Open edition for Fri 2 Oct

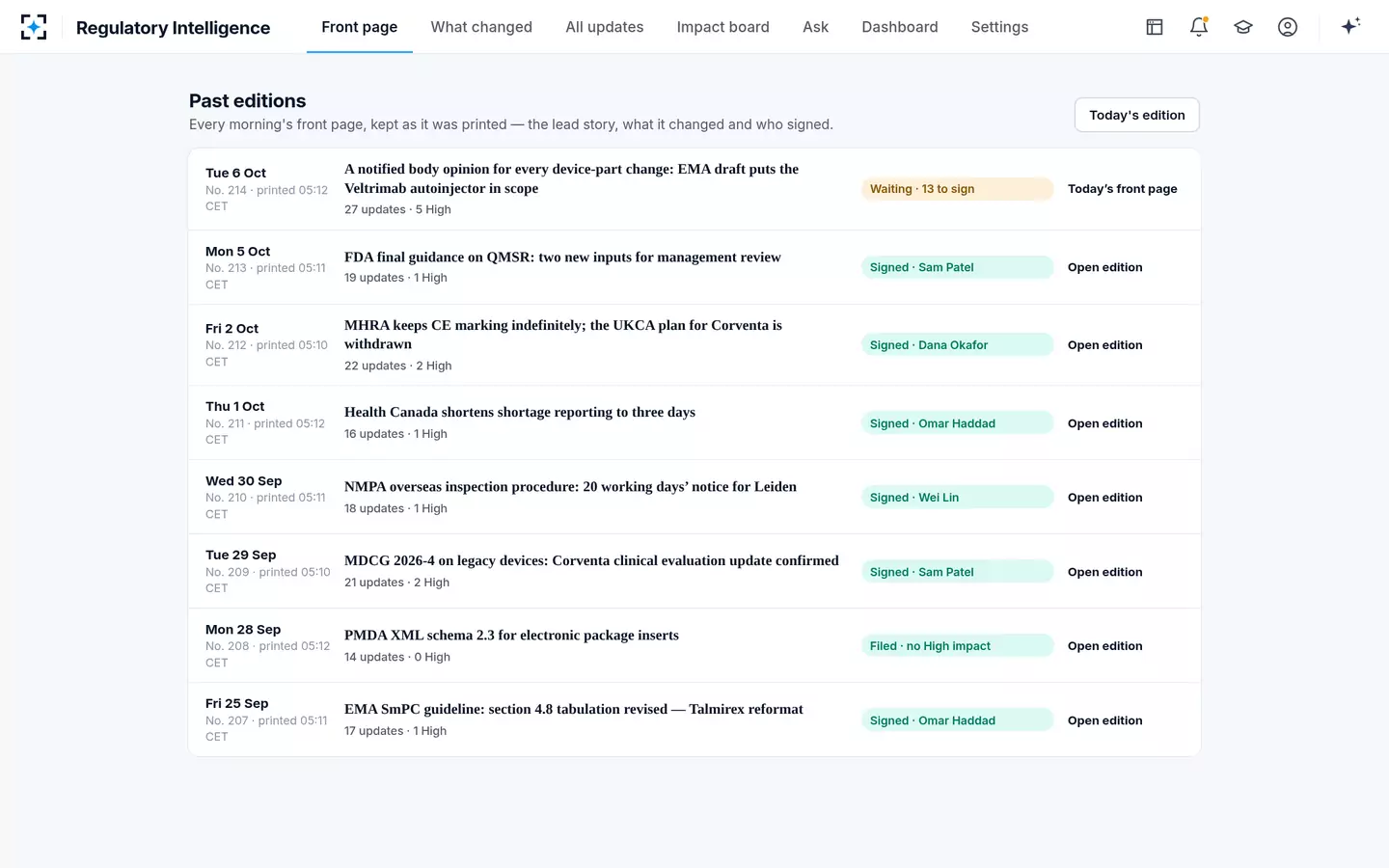point(1105,345)
